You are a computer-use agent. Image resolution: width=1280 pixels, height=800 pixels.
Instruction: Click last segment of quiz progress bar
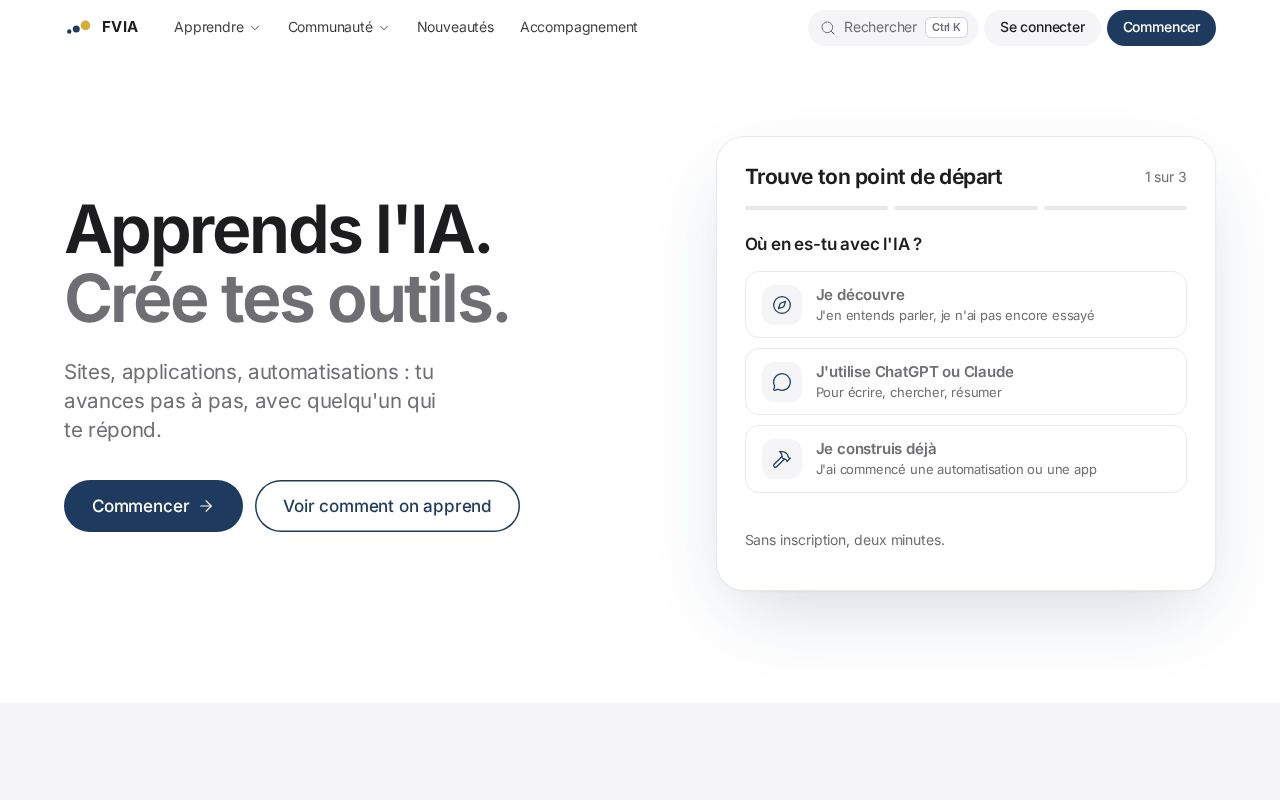1115,208
